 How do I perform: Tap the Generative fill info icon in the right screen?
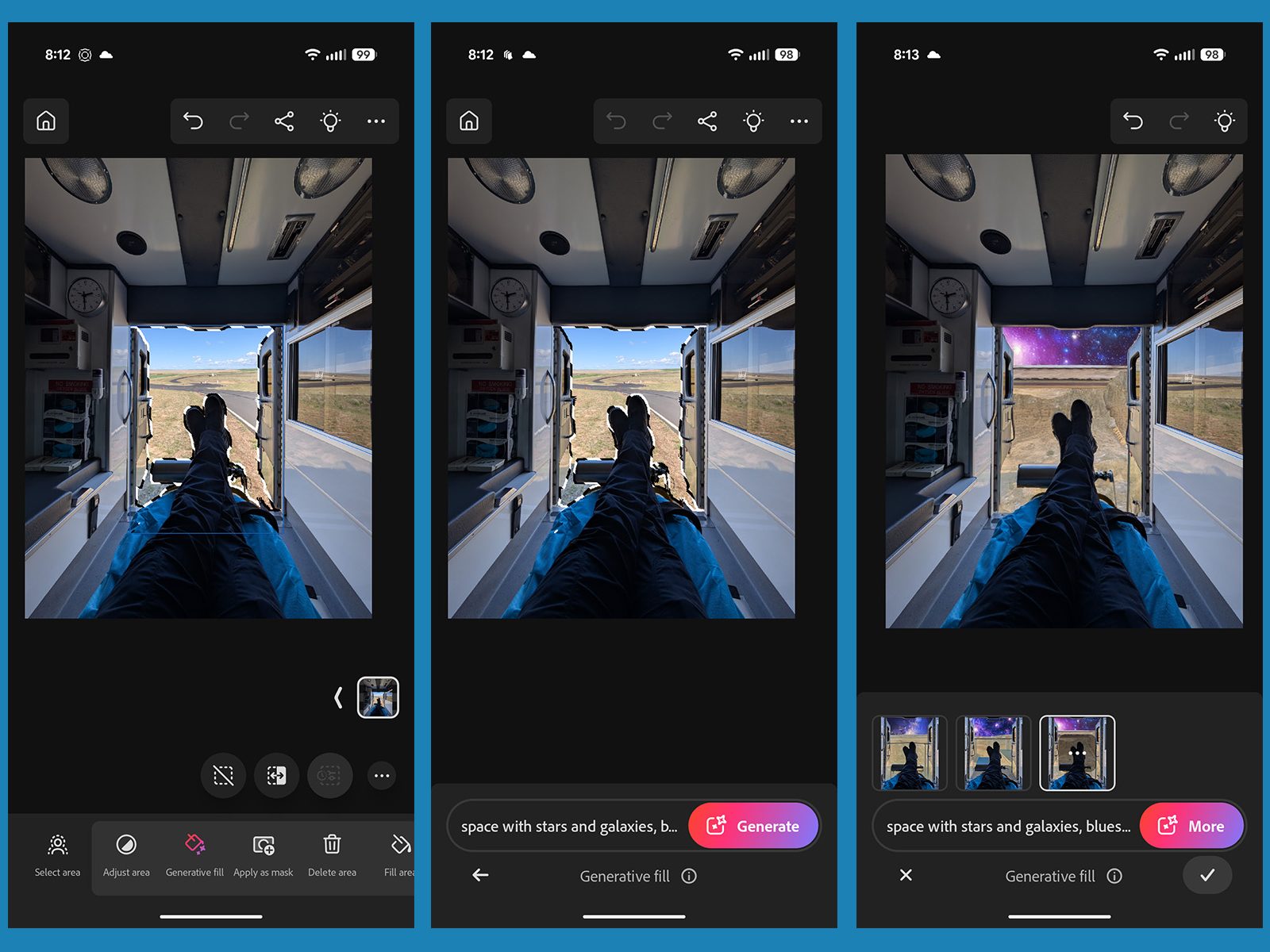(1114, 876)
